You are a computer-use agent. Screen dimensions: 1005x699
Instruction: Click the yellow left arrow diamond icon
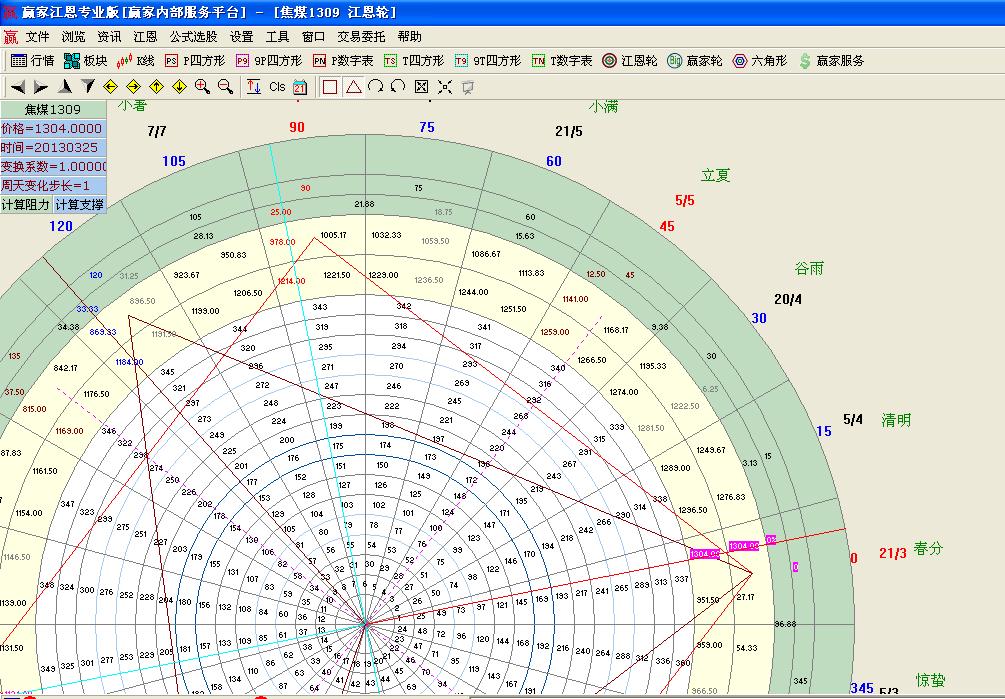(x=111, y=87)
